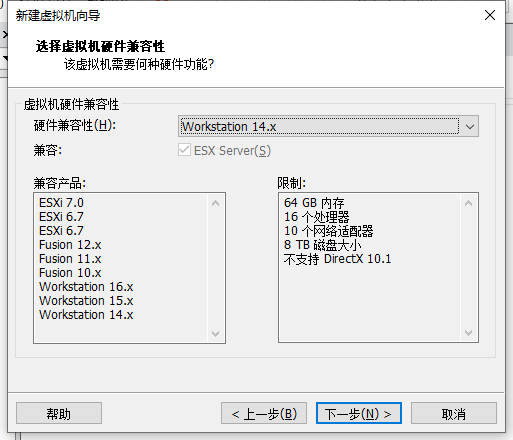This screenshot has width=513, height=440.
Task: Cancel the wizard with 取消 button
Action: coord(454,414)
